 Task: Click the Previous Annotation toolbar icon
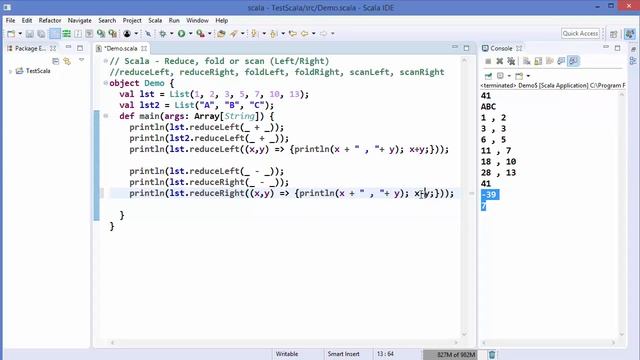tap(273, 33)
